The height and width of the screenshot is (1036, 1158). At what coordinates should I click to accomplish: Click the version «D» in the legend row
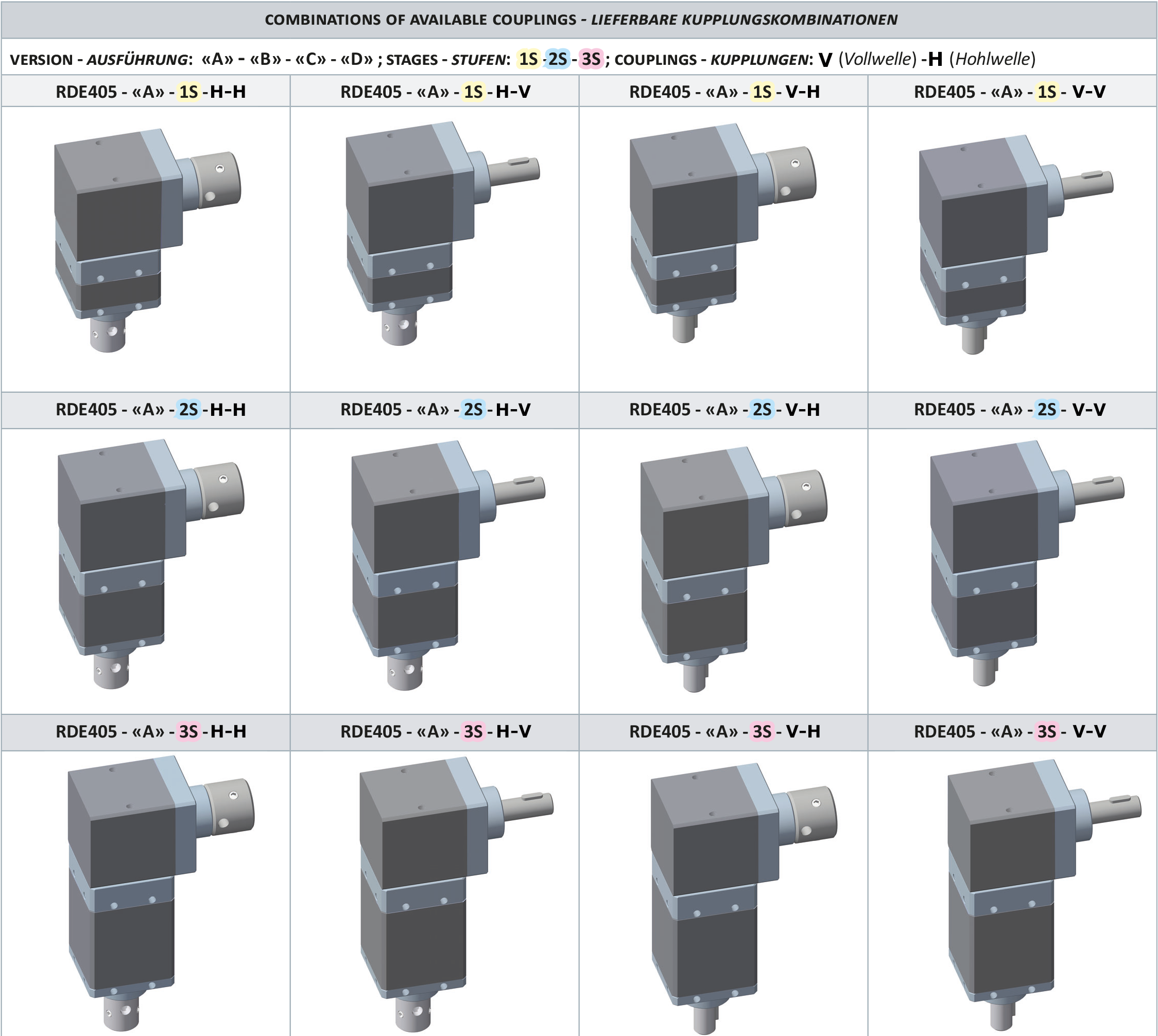357,59
